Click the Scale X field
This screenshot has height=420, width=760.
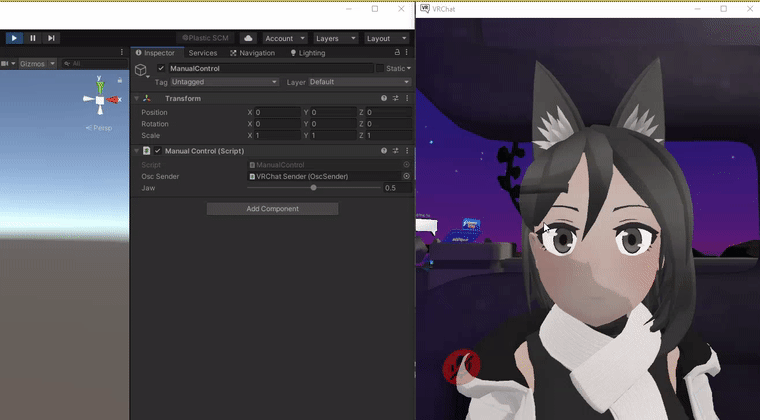pyautogui.click(x=278, y=136)
